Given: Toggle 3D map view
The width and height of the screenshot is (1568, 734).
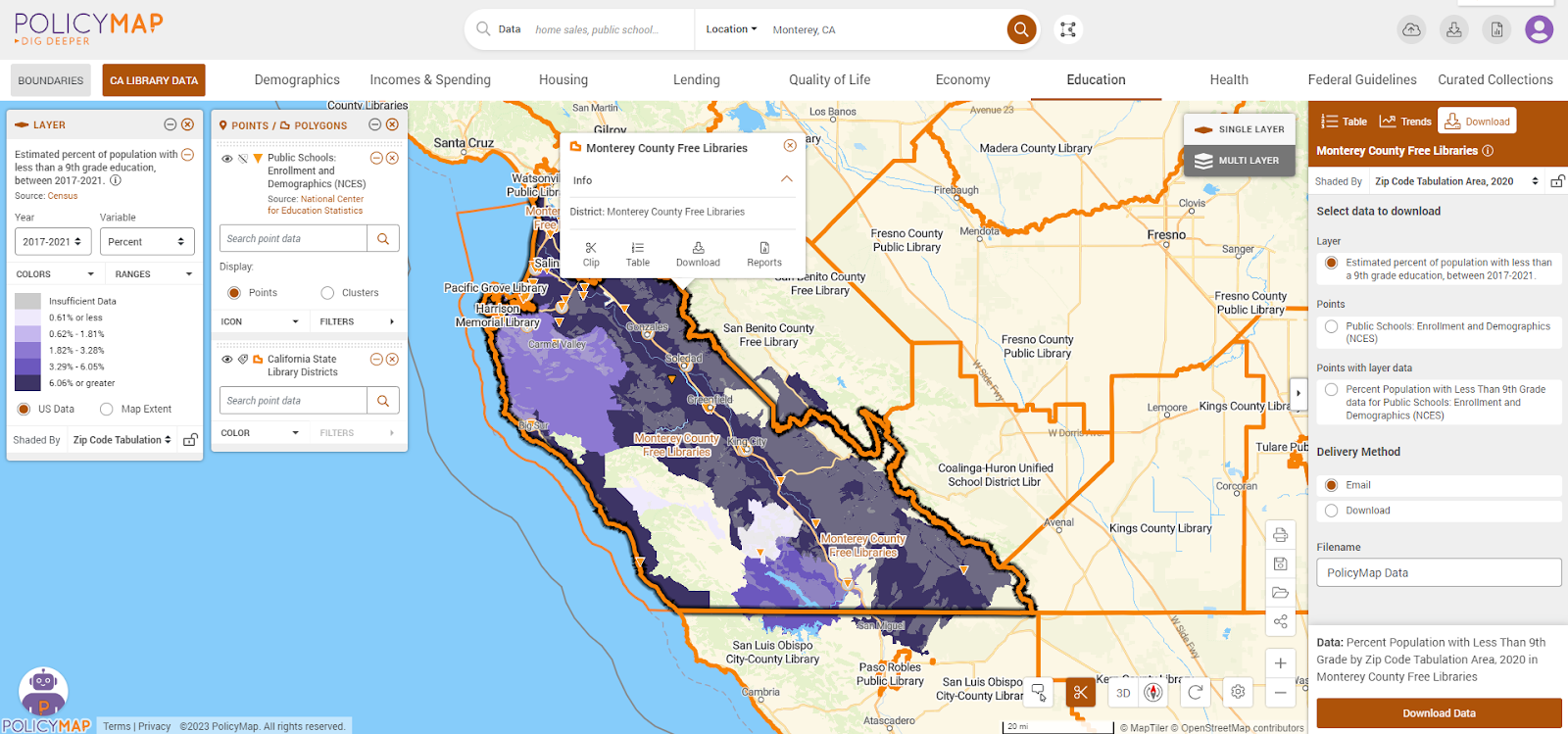Looking at the screenshot, I should pos(1123,693).
